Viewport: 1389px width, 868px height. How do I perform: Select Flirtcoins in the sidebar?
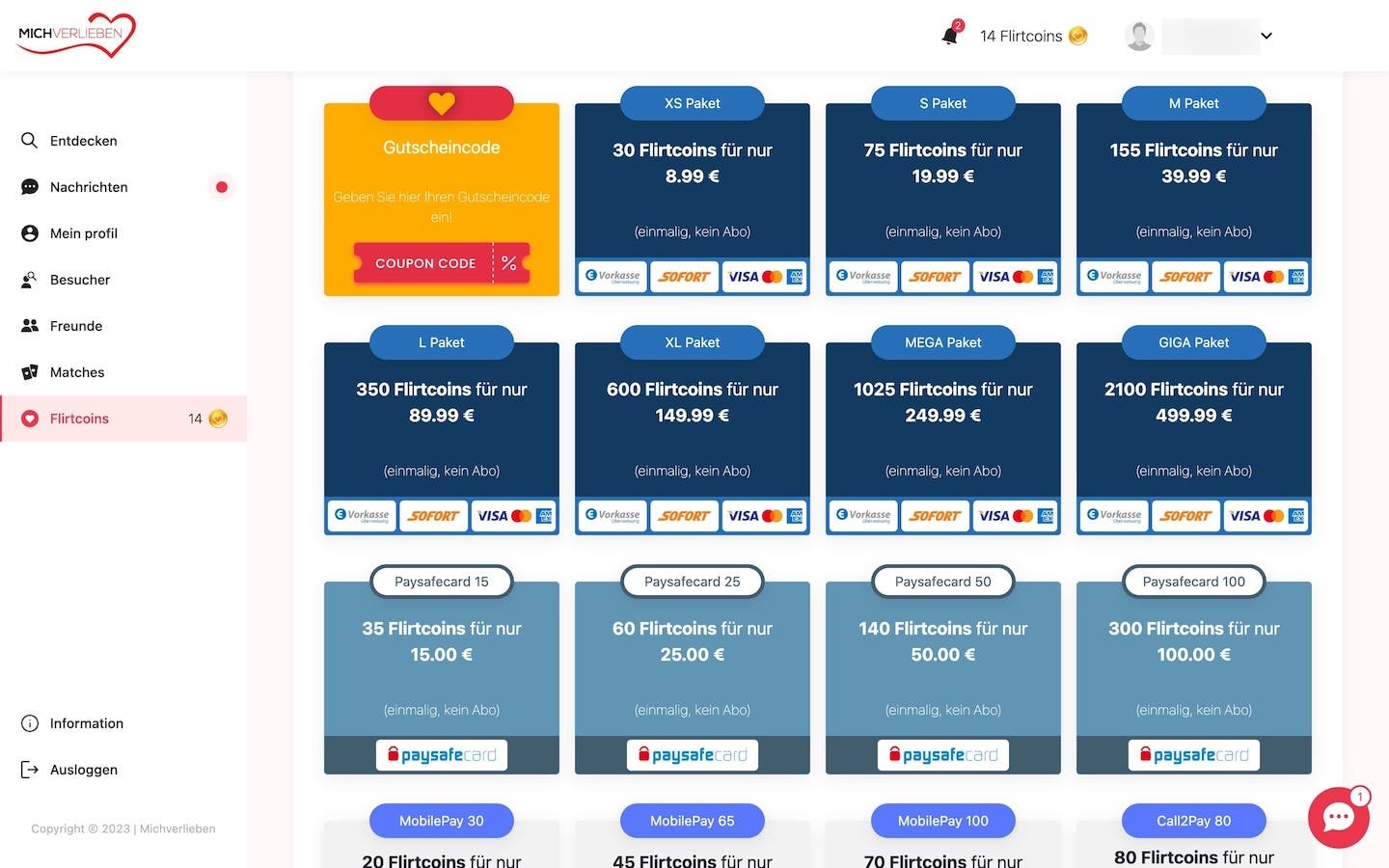click(x=123, y=419)
